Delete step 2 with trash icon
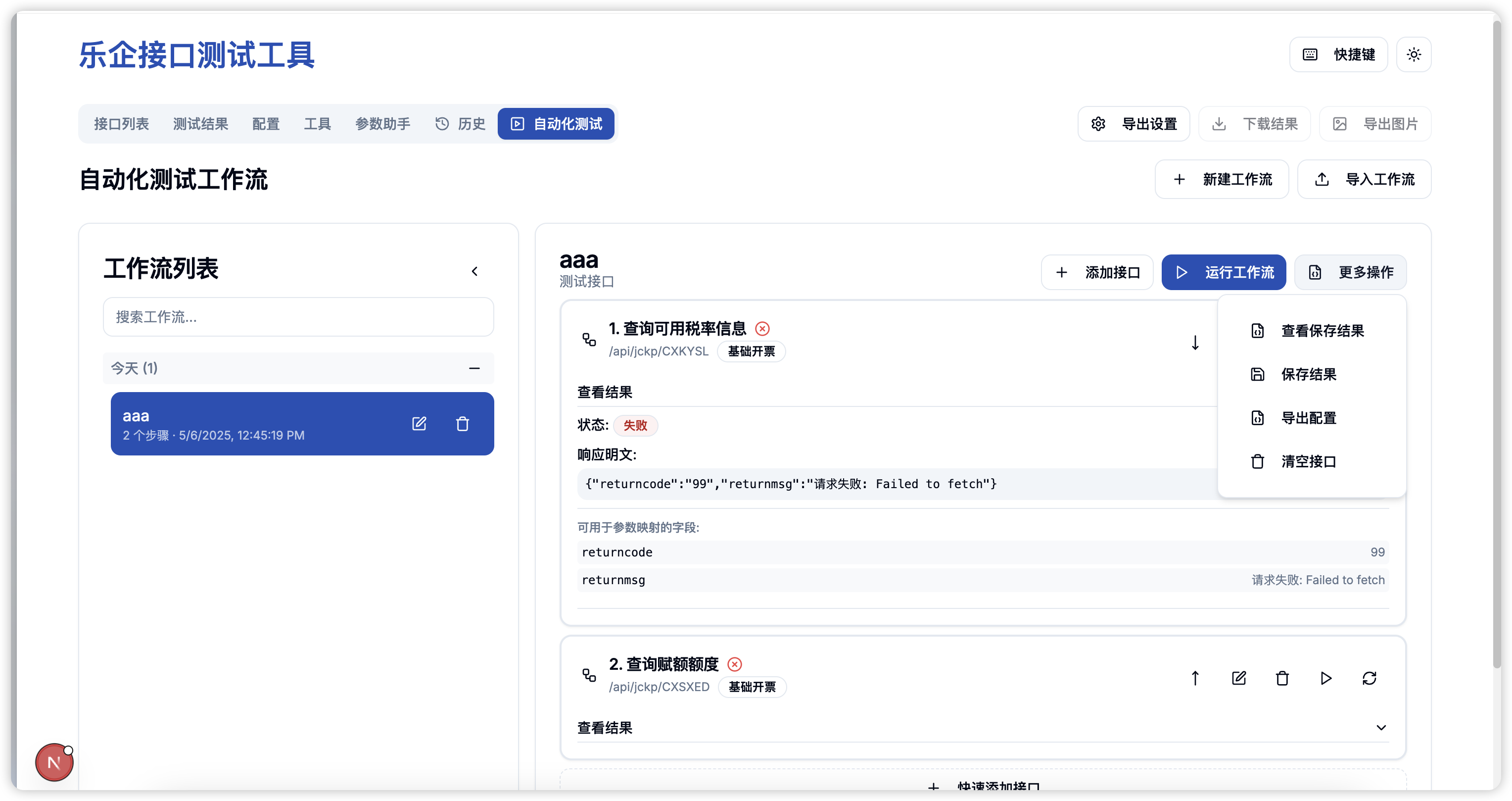 point(1282,678)
